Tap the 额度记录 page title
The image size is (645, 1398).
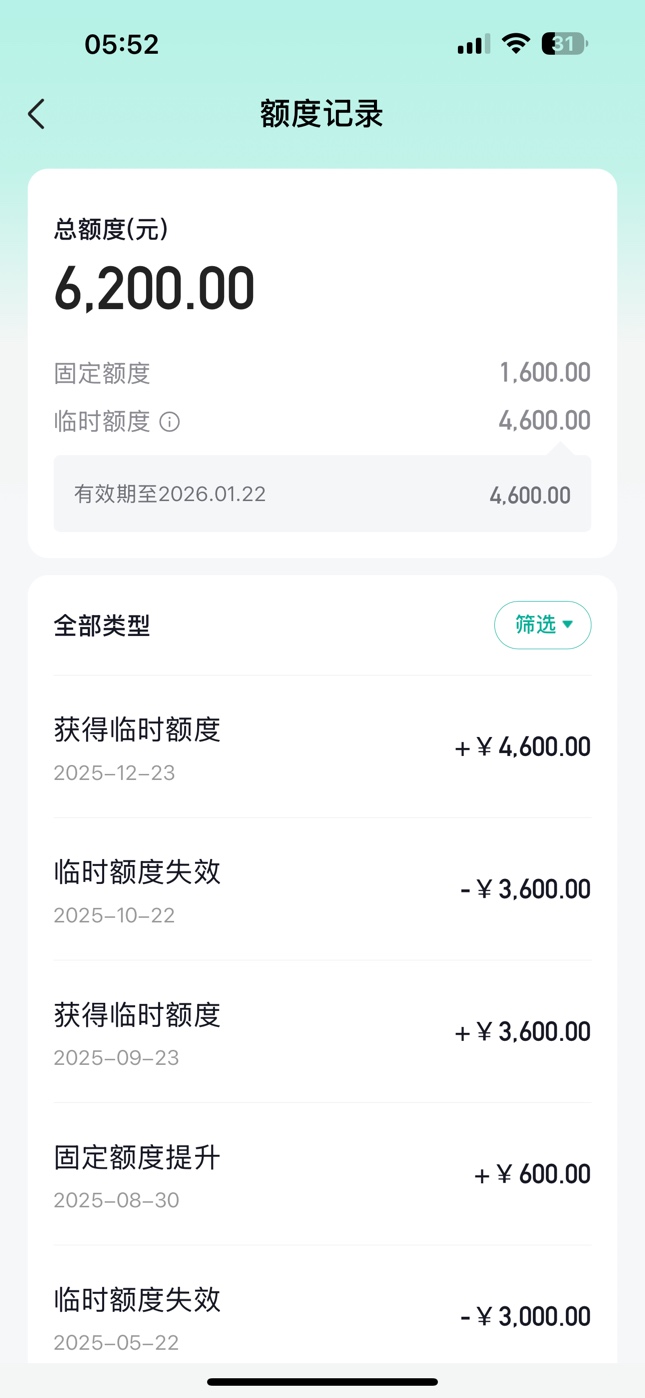[x=322, y=114]
